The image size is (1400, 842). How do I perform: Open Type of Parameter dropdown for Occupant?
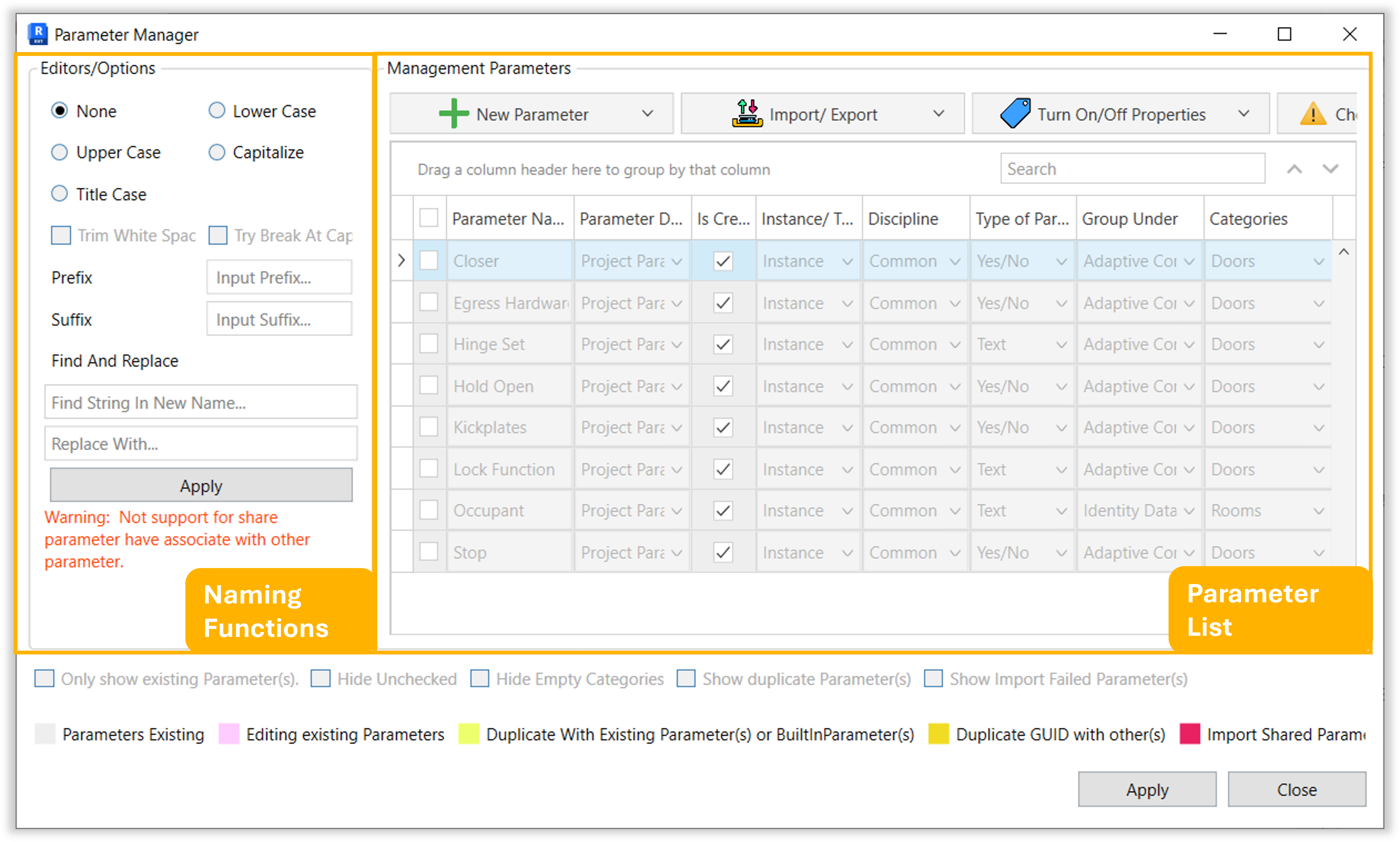click(1060, 511)
